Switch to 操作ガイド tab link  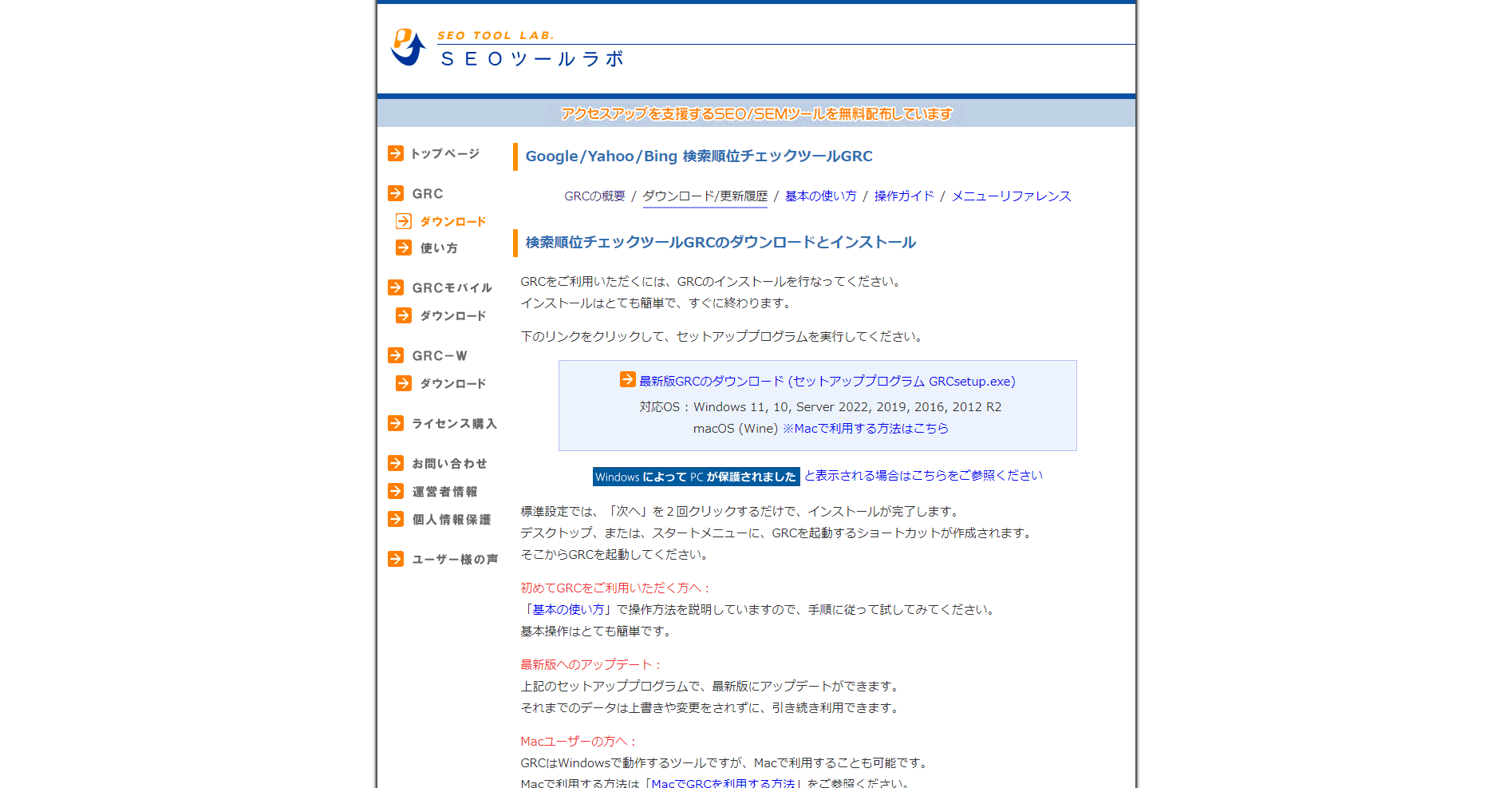(904, 196)
